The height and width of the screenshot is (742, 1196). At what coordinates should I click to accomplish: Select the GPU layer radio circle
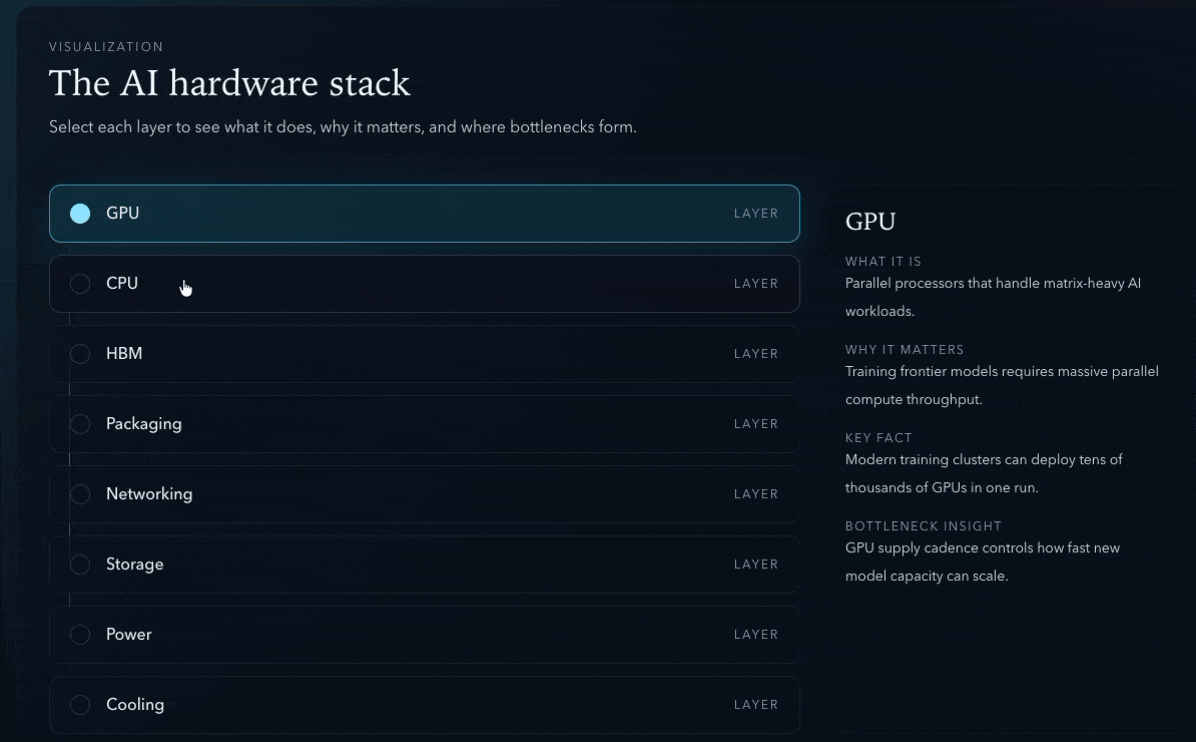click(x=80, y=214)
